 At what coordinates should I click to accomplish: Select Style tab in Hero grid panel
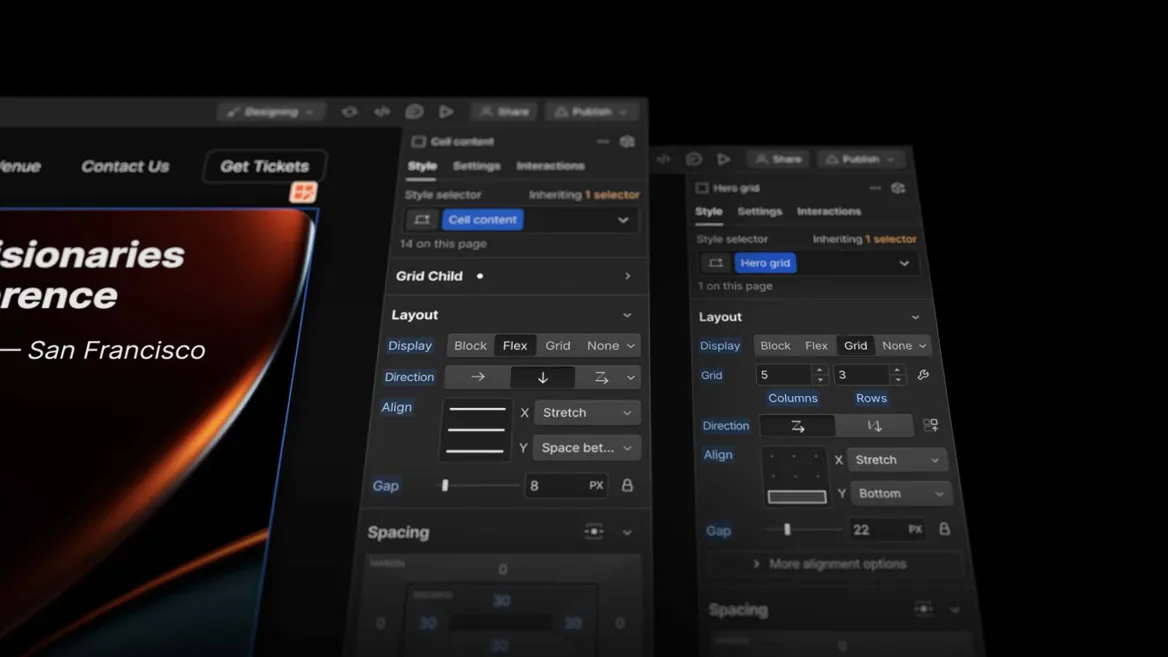[x=709, y=212]
